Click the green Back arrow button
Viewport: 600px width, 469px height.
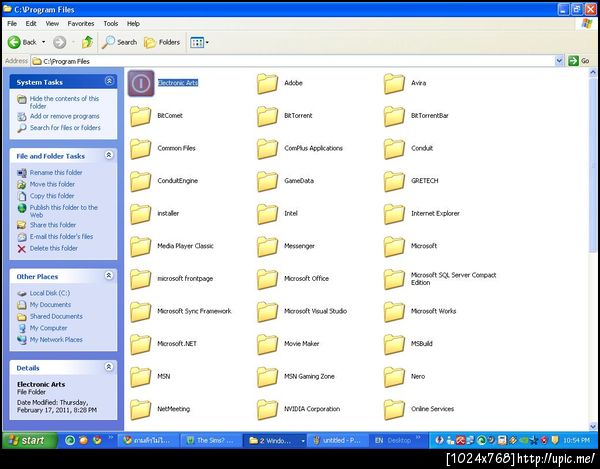15,42
